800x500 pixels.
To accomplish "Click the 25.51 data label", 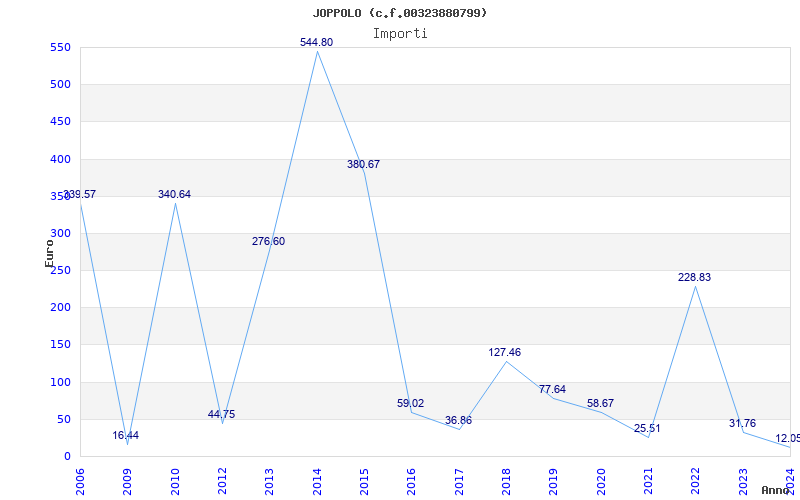I will [x=647, y=429].
